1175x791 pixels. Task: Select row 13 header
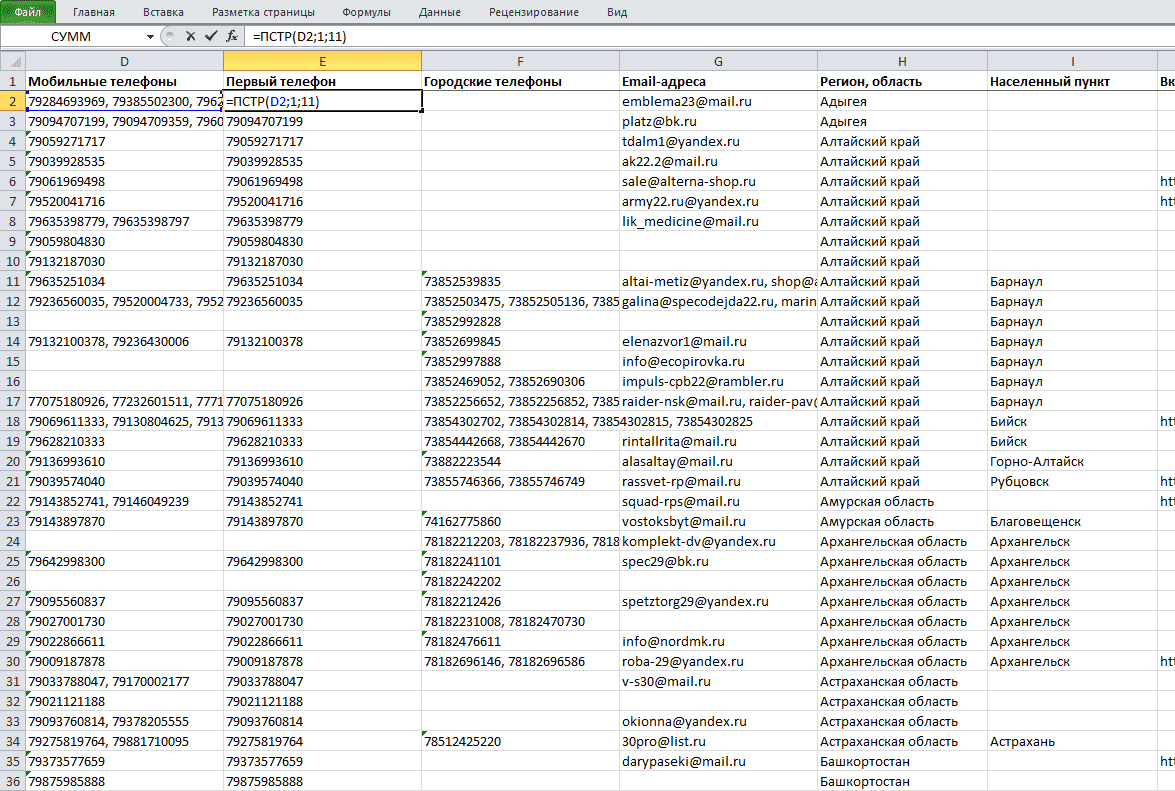click(13, 321)
